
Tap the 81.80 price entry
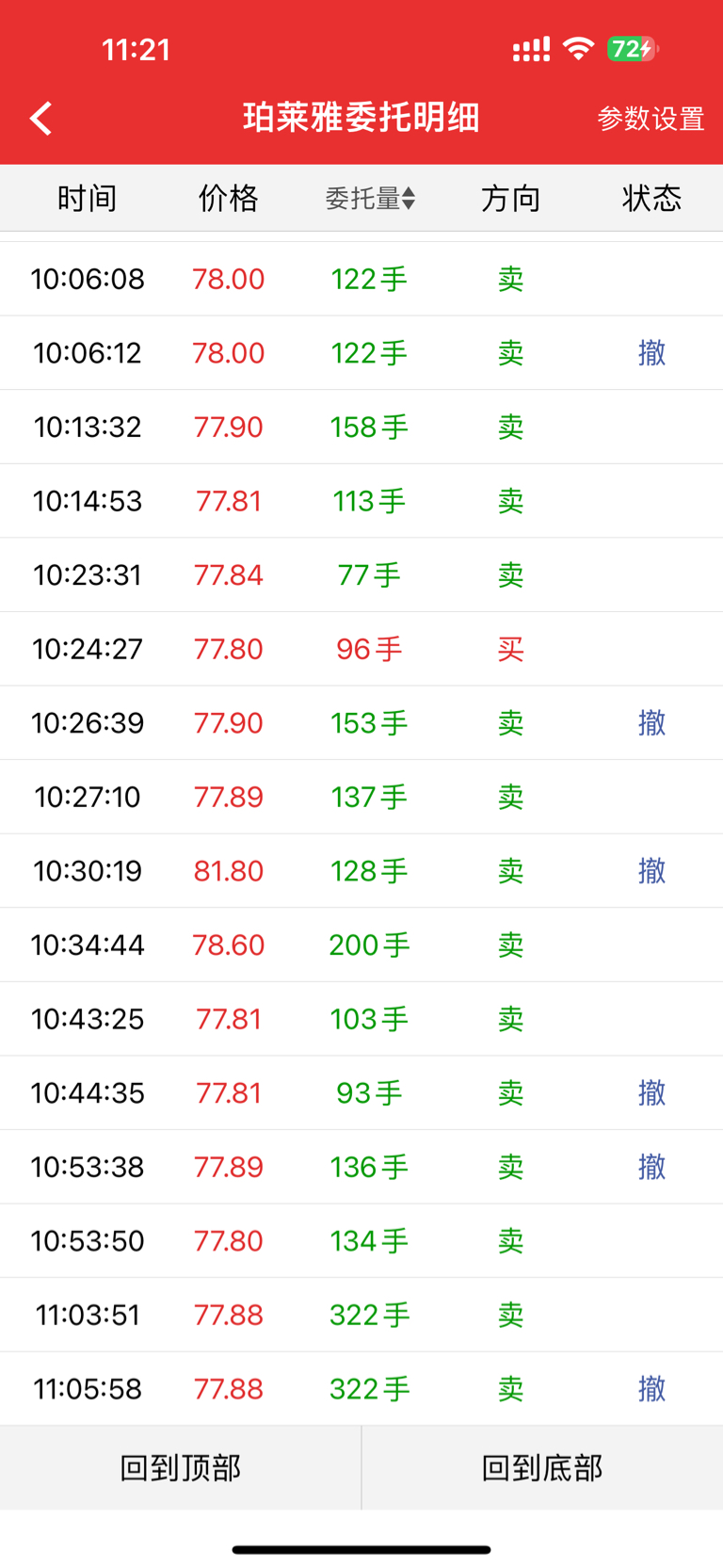click(x=229, y=870)
